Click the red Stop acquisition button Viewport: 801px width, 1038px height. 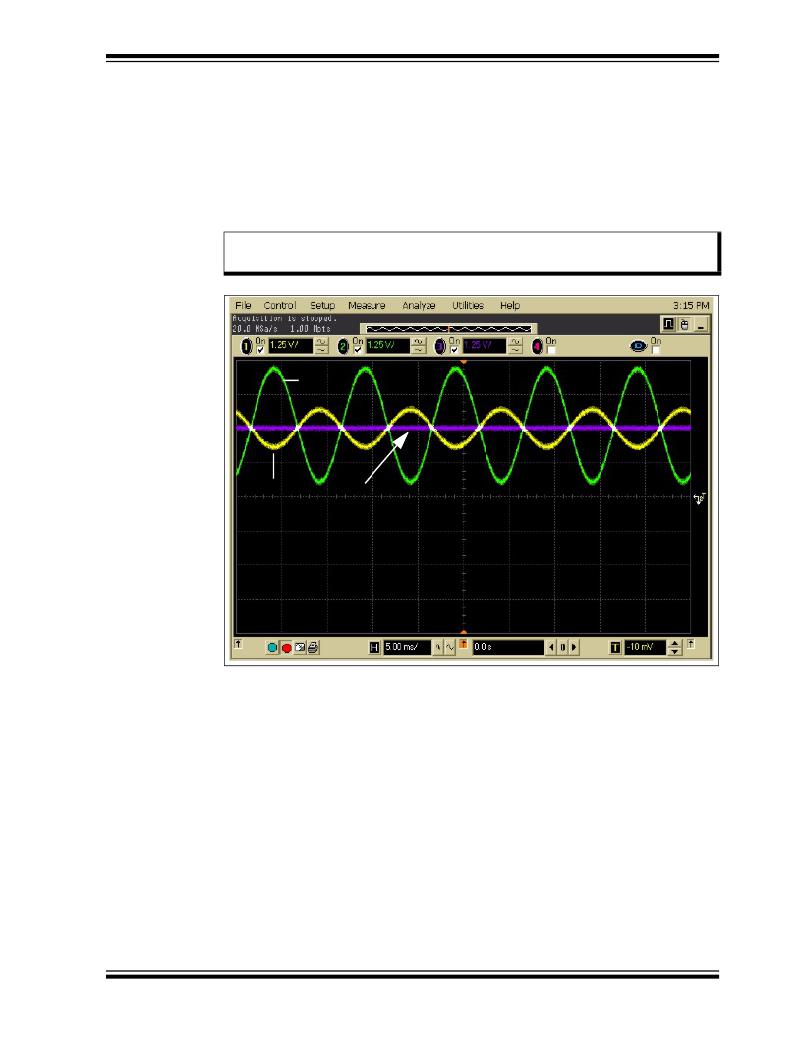(x=286, y=647)
